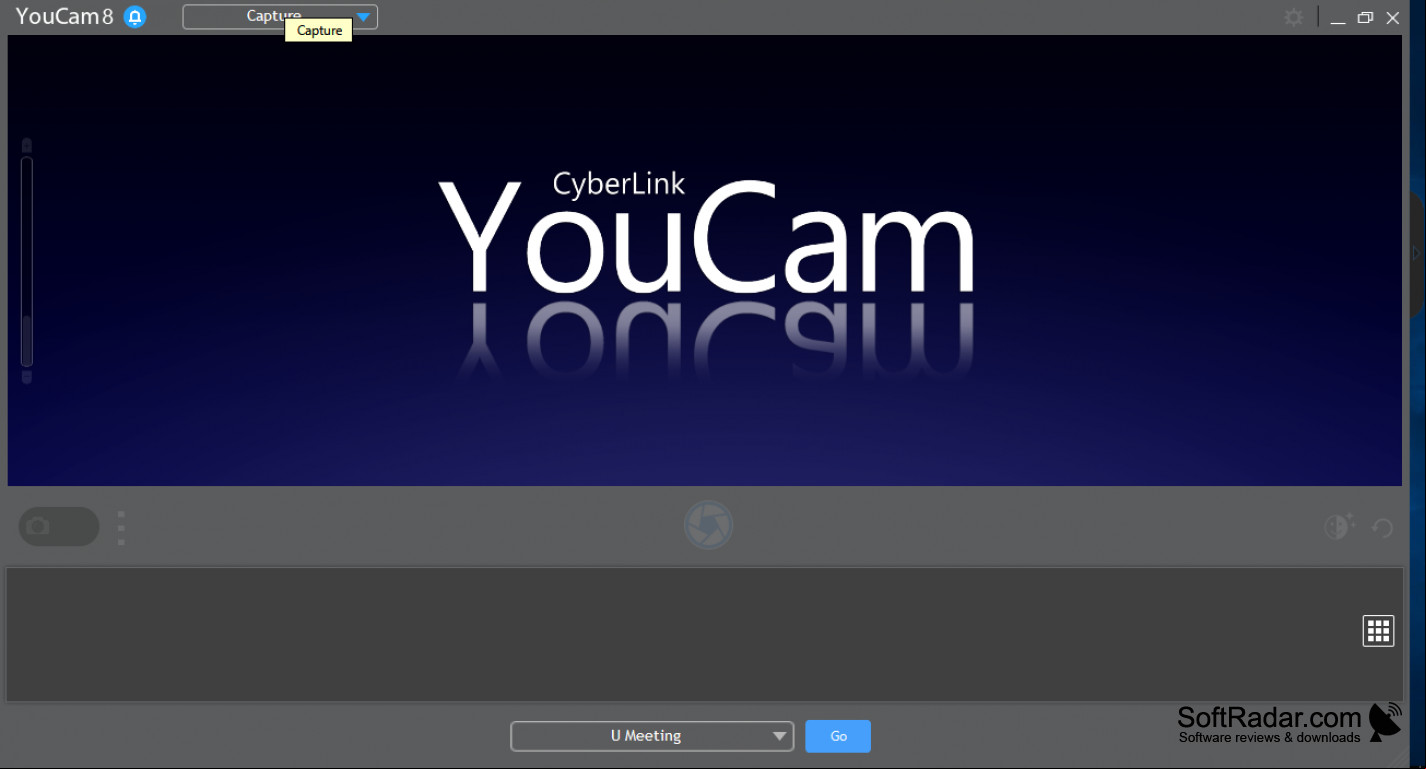
Task: Expand the right side effects panel handle
Action: pyautogui.click(x=1418, y=255)
